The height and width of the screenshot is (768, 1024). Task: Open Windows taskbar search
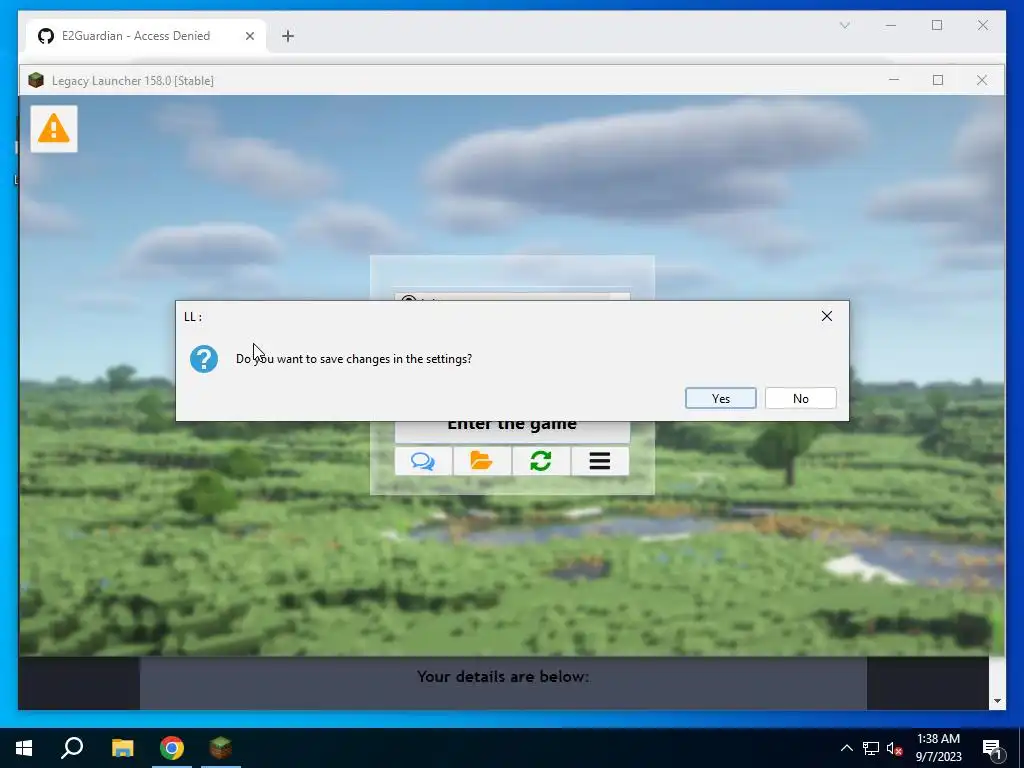pos(72,748)
